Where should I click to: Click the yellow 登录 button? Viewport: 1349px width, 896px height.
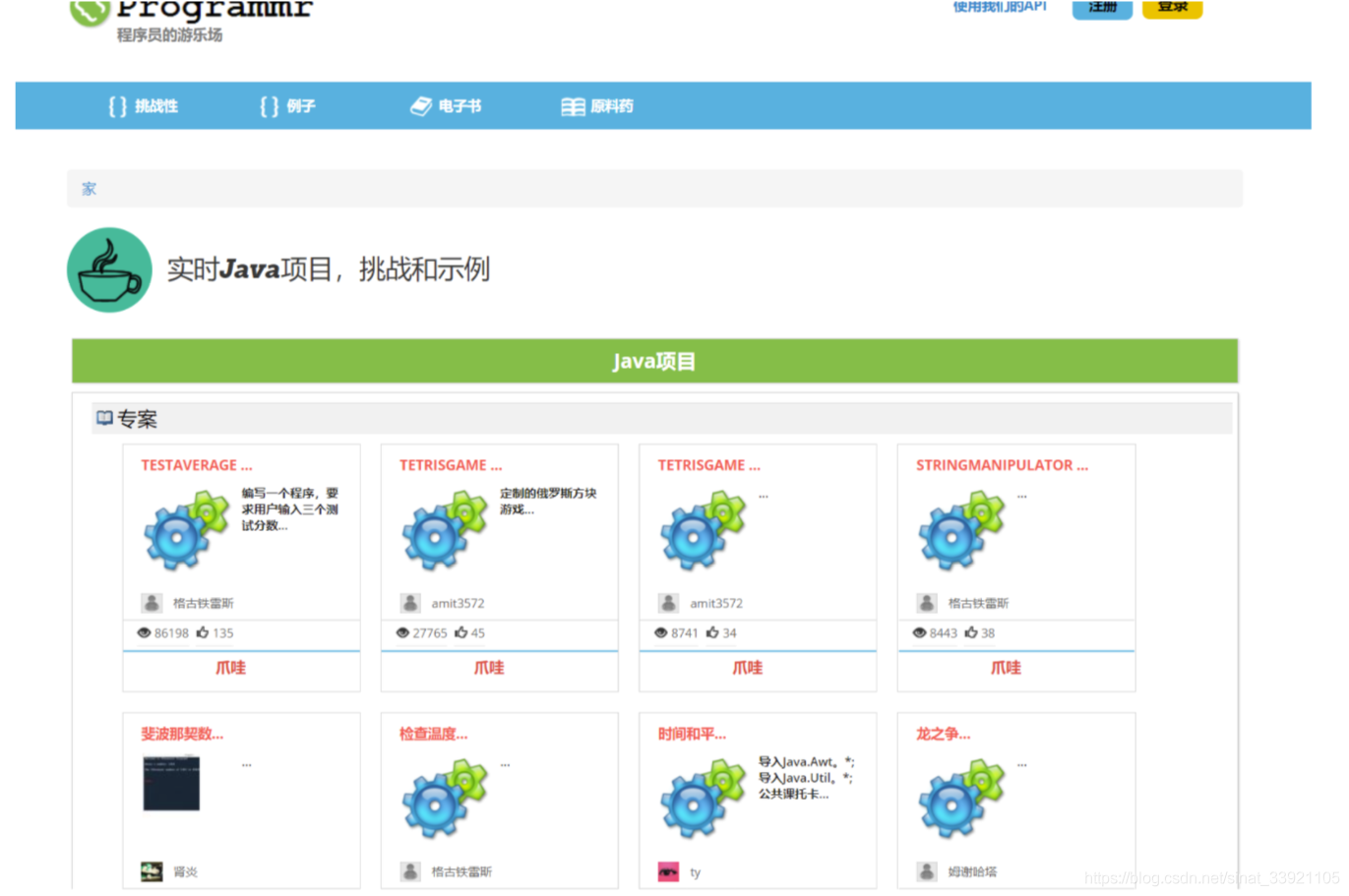point(1172,8)
